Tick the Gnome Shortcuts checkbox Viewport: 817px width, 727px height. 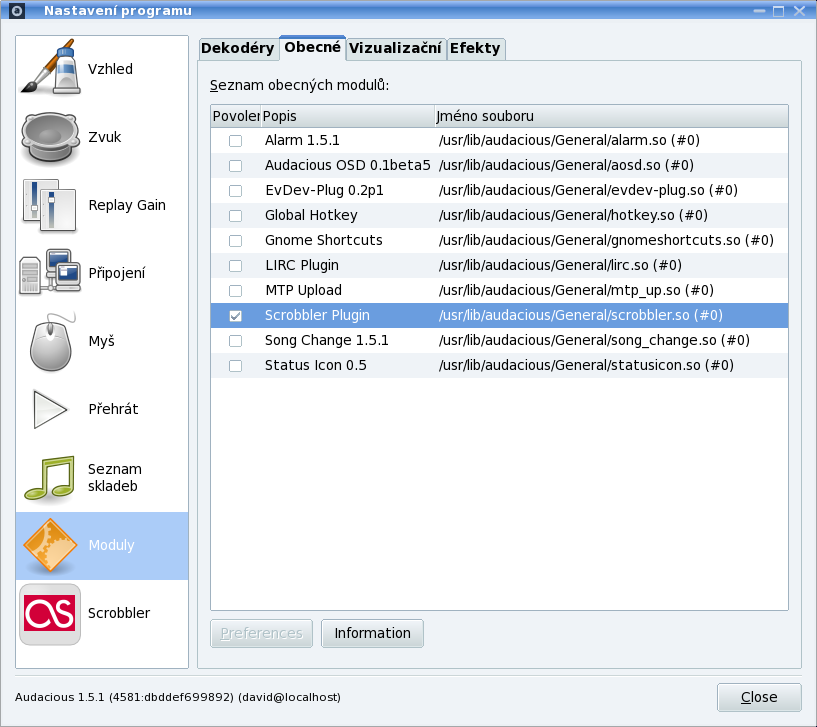(x=236, y=241)
